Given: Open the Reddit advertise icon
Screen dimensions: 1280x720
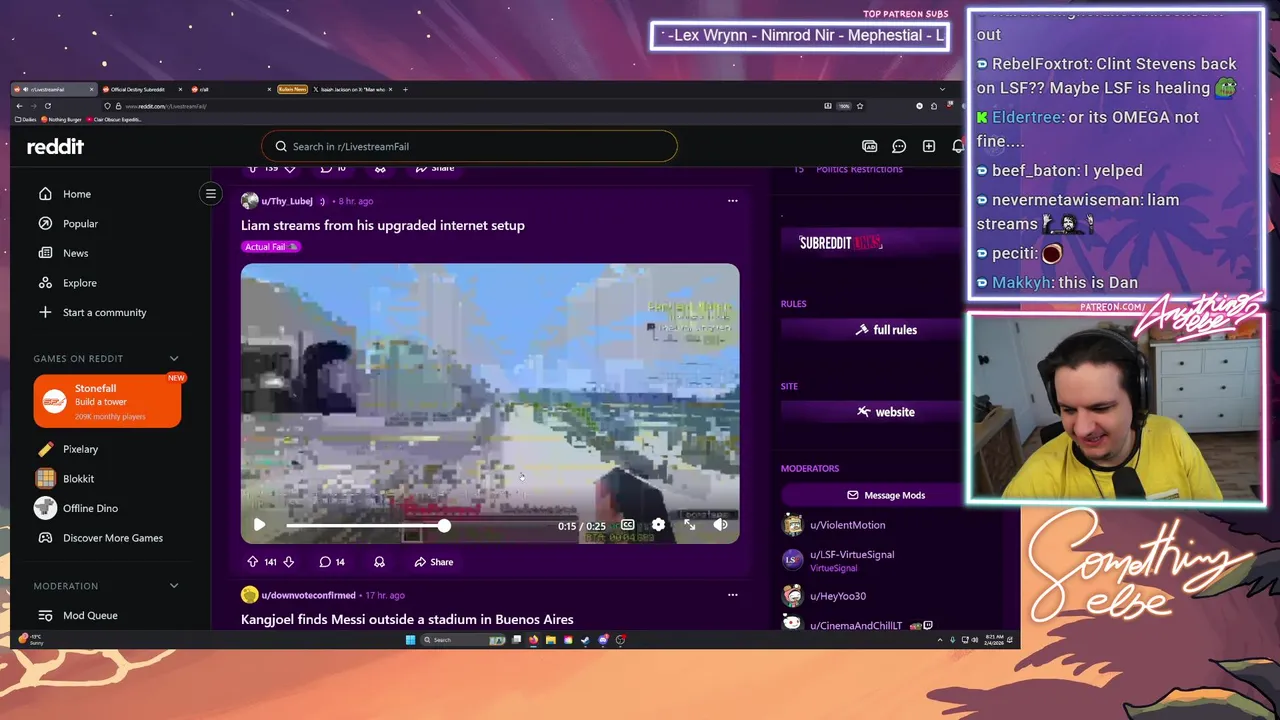Looking at the screenshot, I should (x=870, y=146).
